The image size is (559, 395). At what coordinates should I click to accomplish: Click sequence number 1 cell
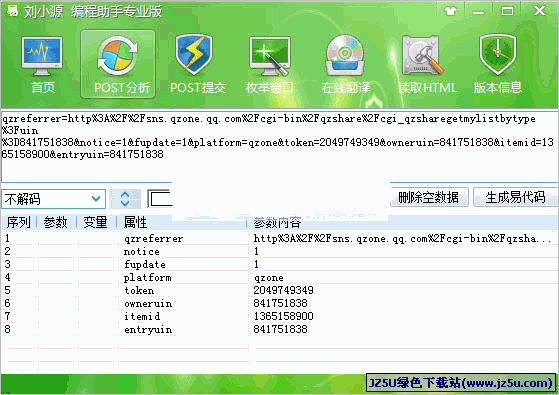[7, 238]
